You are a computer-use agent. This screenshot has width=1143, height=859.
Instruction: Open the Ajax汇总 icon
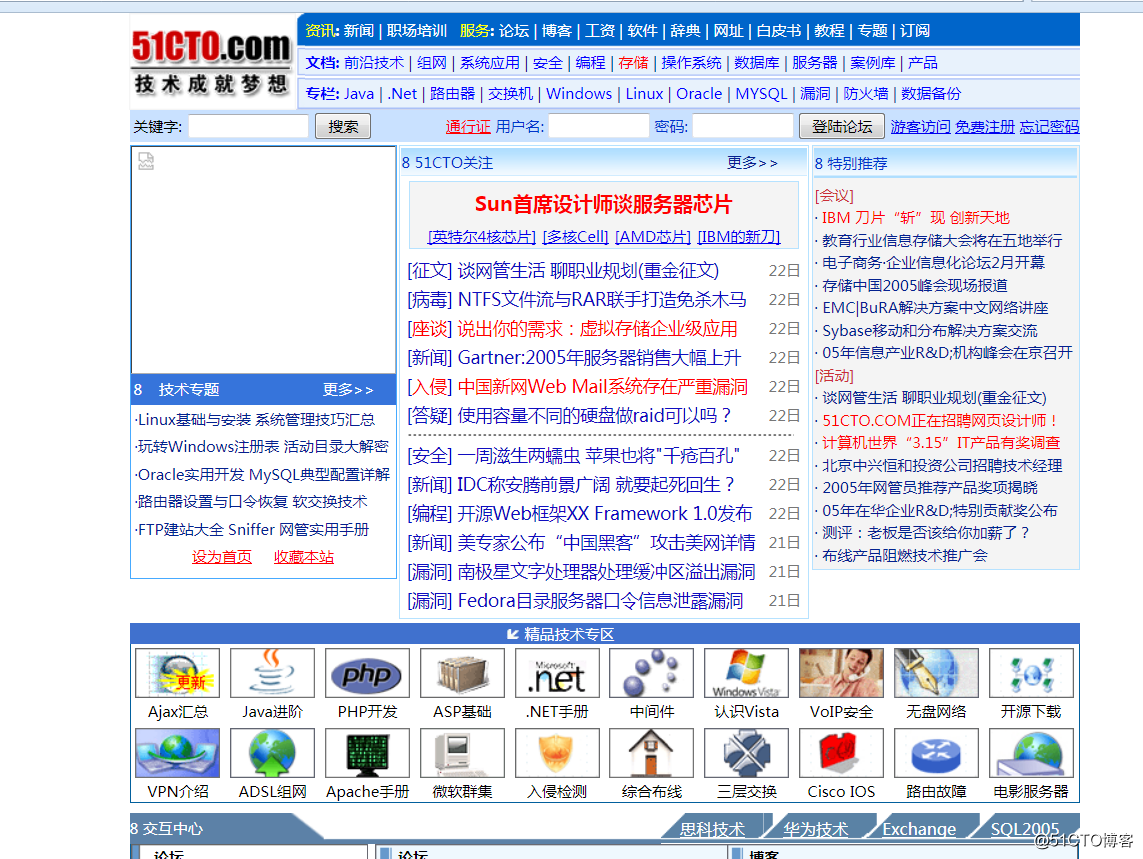(x=178, y=673)
